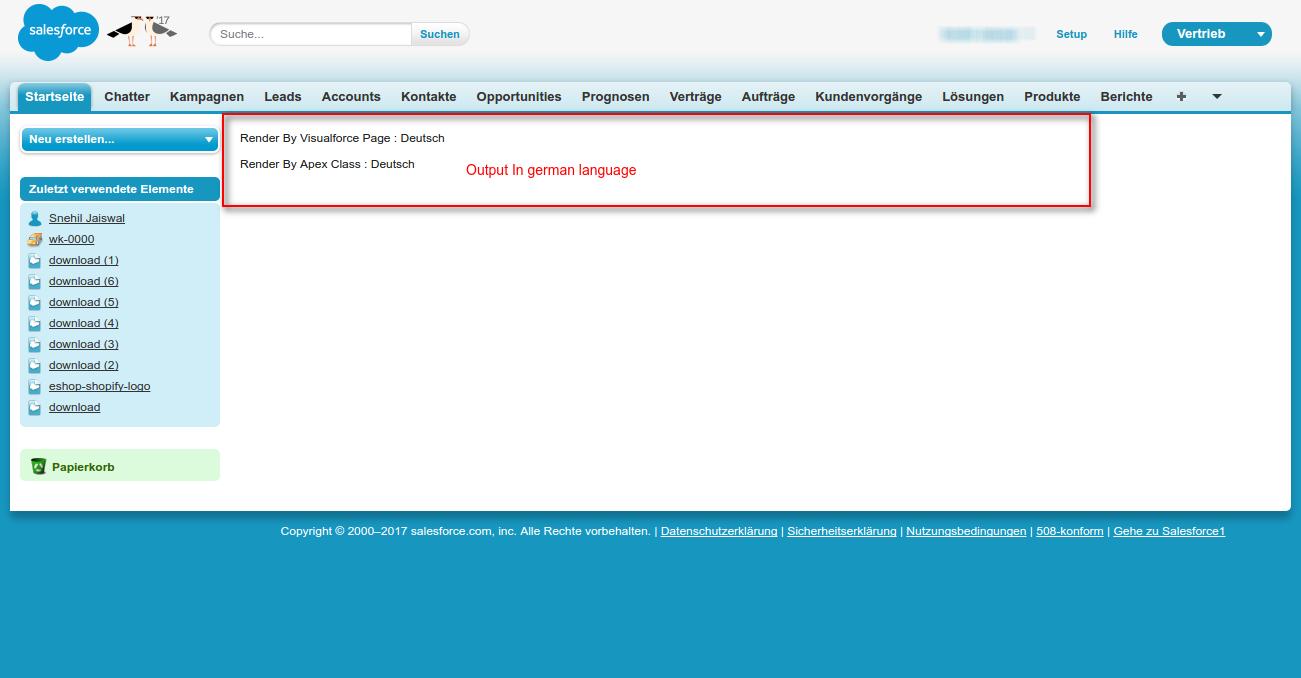Click the file icon beside eshop-shopify-logo
This screenshot has height=678, width=1301.
(x=35, y=386)
